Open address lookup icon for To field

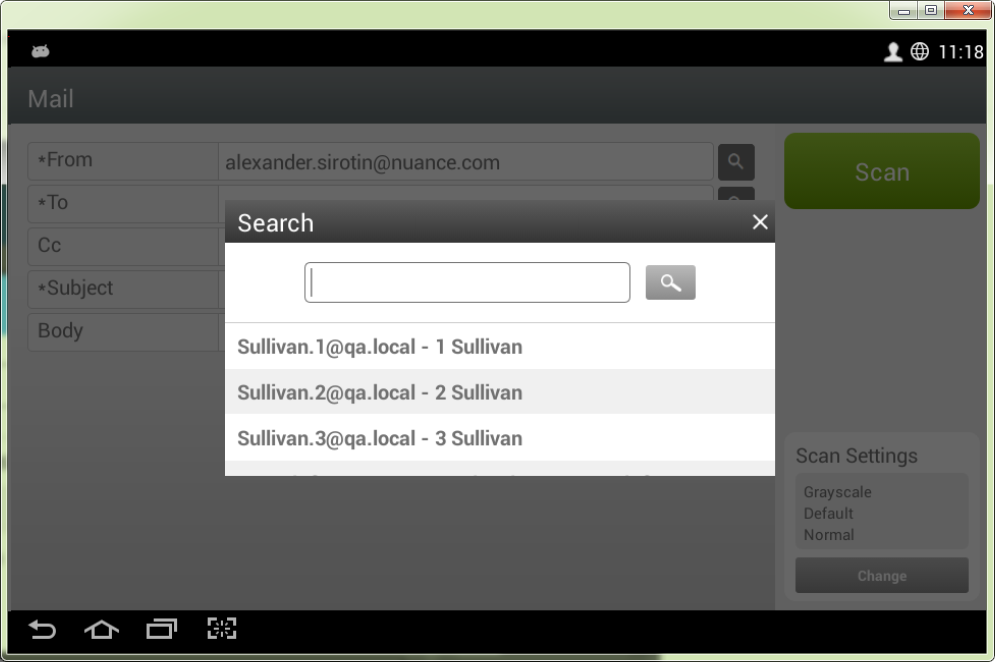736,194
